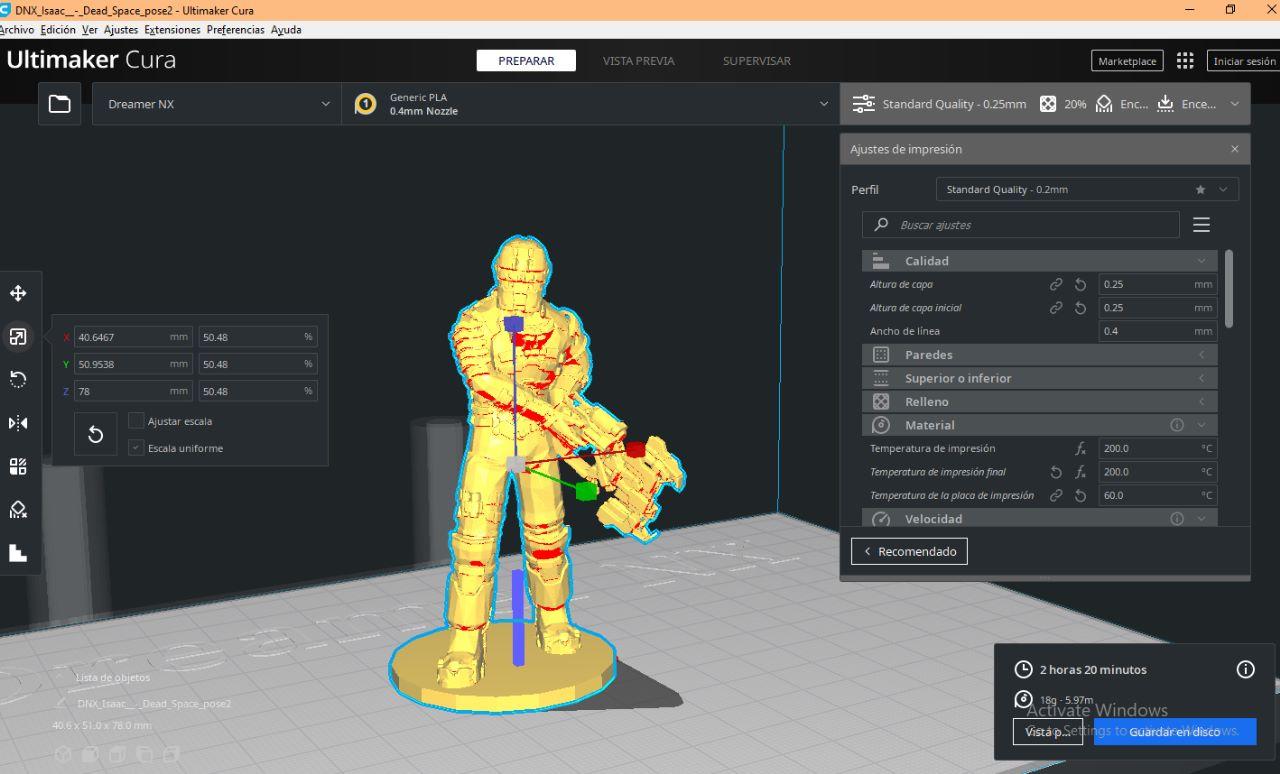The image size is (1280, 774).
Task: Click the settings panel vertical scrollbar
Action: [x=1229, y=288]
